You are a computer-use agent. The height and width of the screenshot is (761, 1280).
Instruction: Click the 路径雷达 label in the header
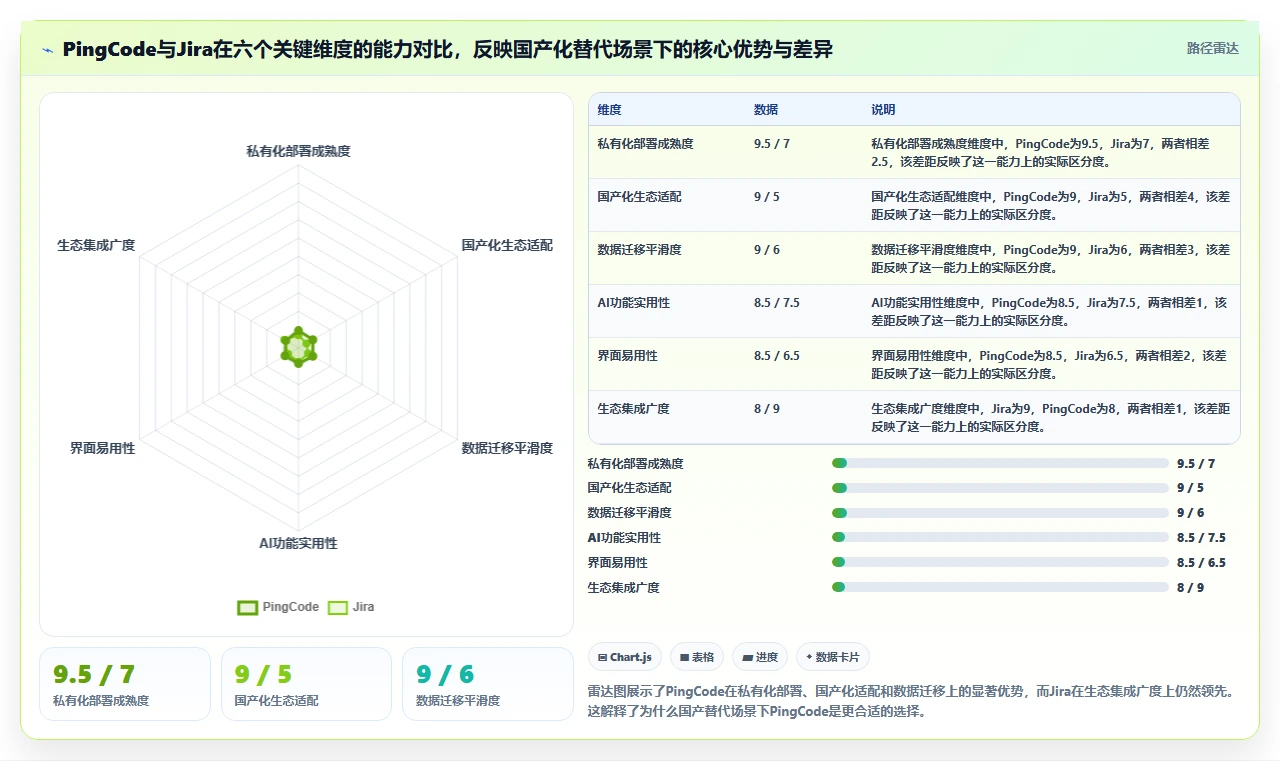[x=1212, y=48]
